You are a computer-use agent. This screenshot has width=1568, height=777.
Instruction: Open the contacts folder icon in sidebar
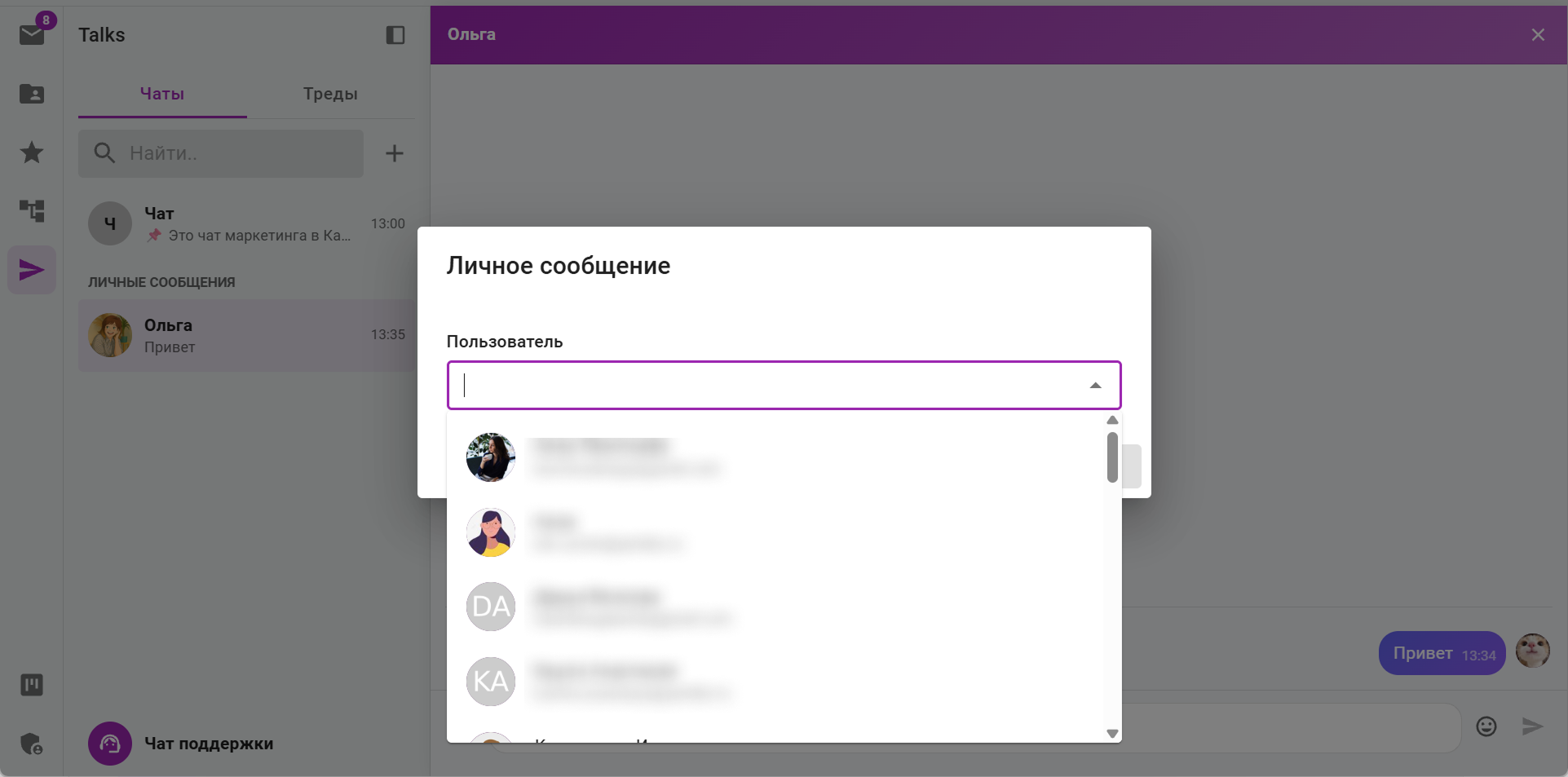pyautogui.click(x=32, y=94)
